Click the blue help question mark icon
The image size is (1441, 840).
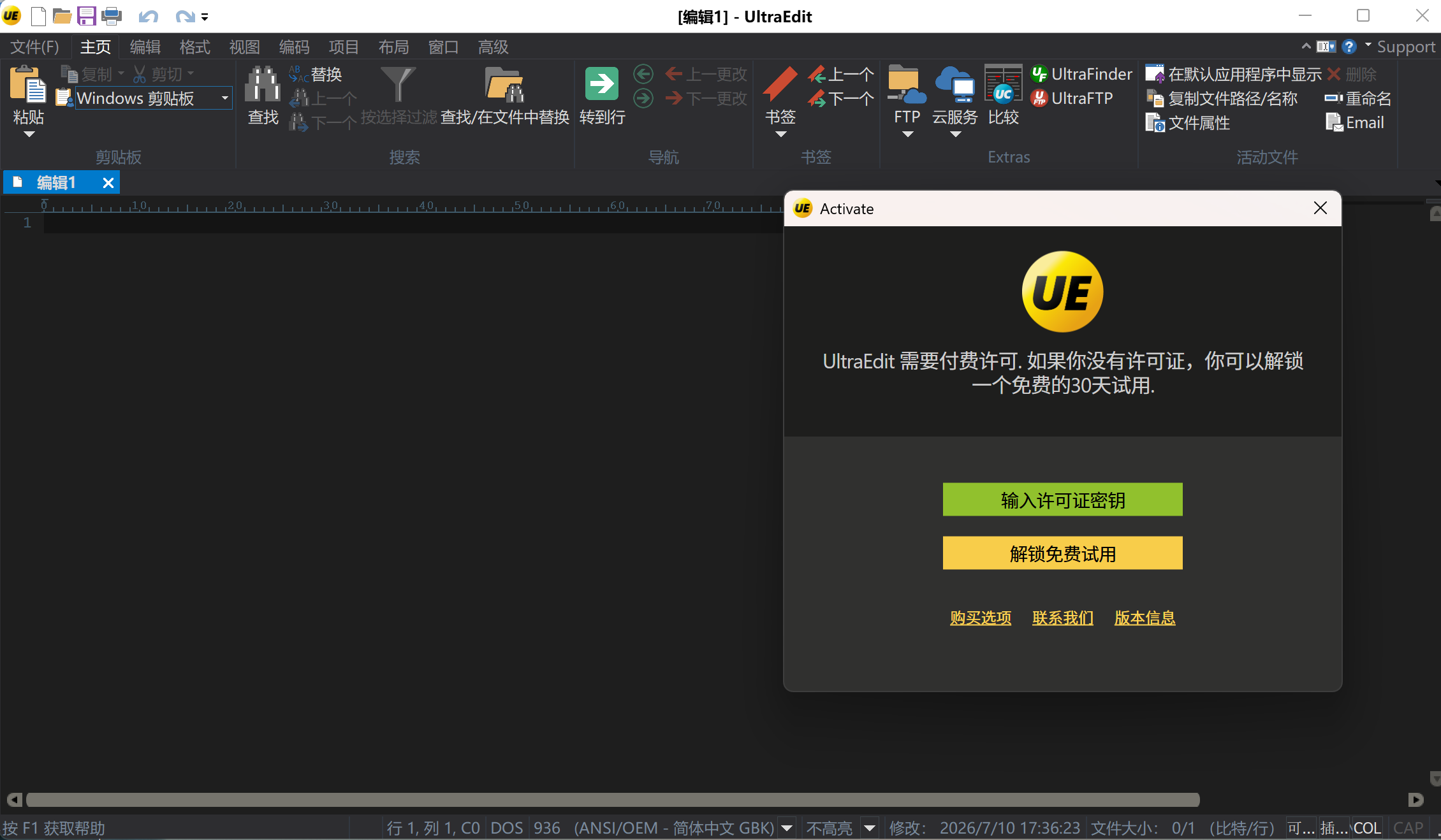1349,47
